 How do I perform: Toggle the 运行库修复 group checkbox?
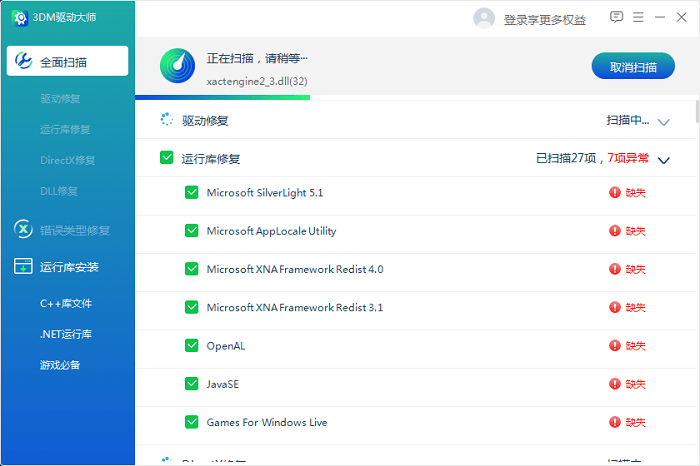pyautogui.click(x=167, y=157)
